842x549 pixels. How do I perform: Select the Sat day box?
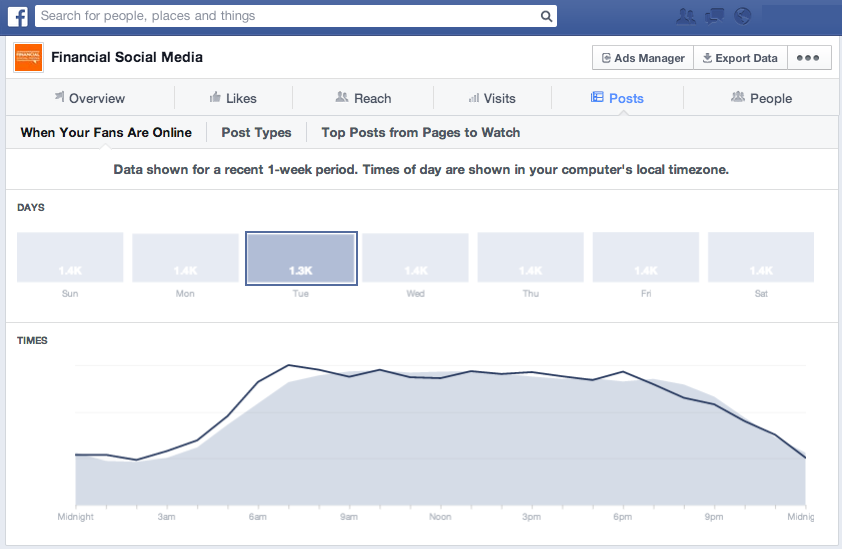761,257
